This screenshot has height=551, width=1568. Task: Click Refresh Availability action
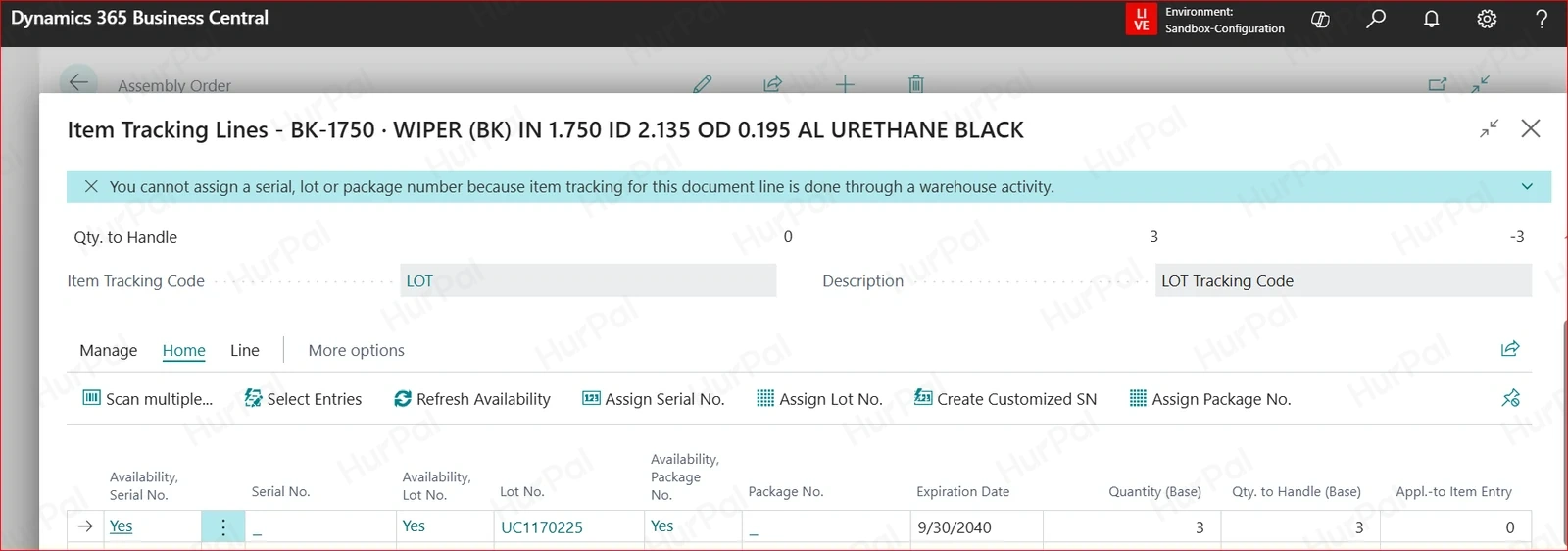[x=472, y=399]
